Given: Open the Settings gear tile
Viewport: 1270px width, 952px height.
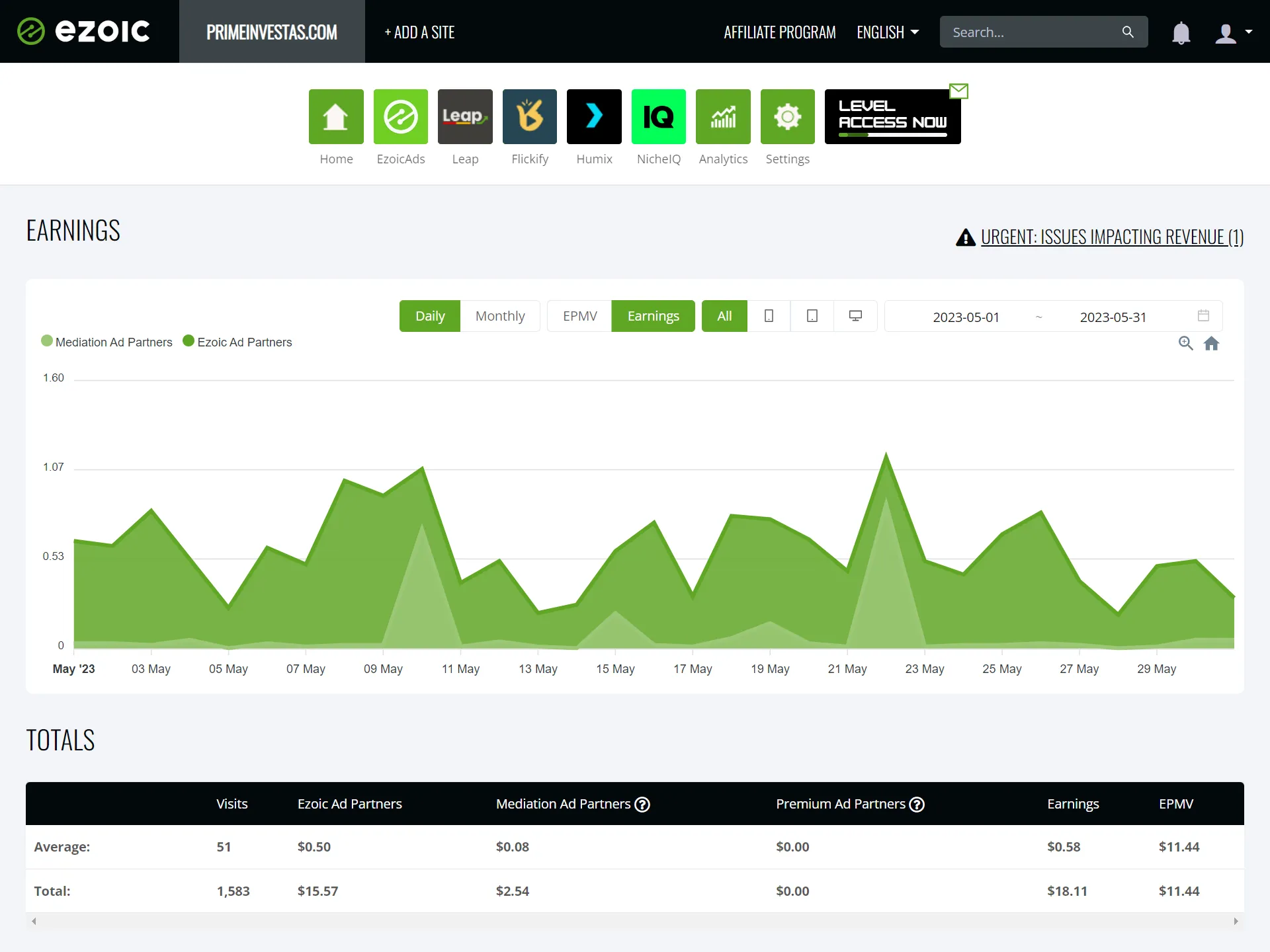Looking at the screenshot, I should [788, 116].
